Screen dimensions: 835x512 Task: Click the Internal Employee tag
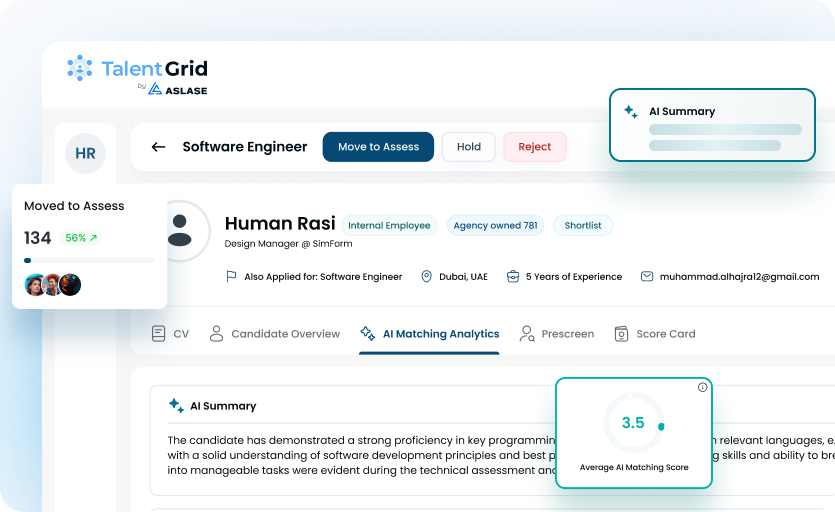point(389,225)
